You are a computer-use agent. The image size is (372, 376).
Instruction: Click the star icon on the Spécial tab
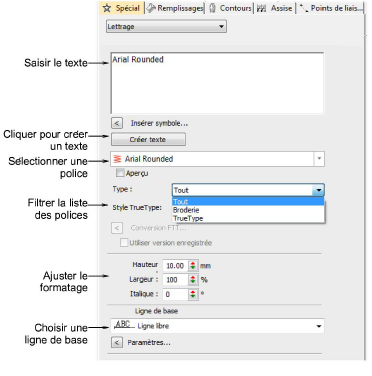[x=107, y=8]
